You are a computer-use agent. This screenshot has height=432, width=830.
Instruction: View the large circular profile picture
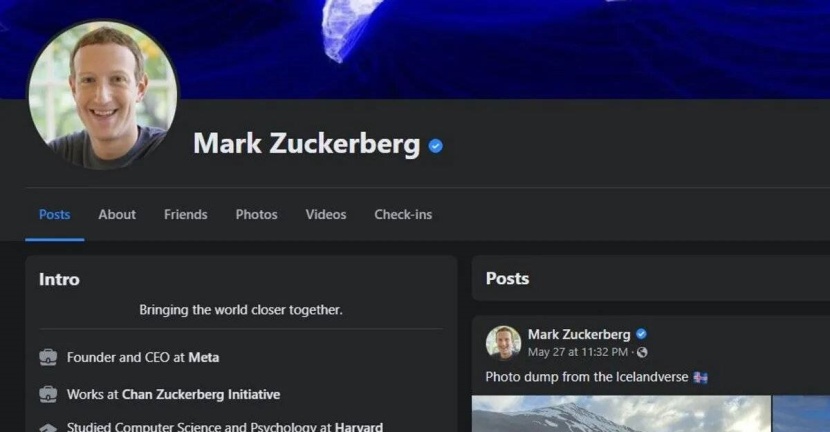point(103,95)
